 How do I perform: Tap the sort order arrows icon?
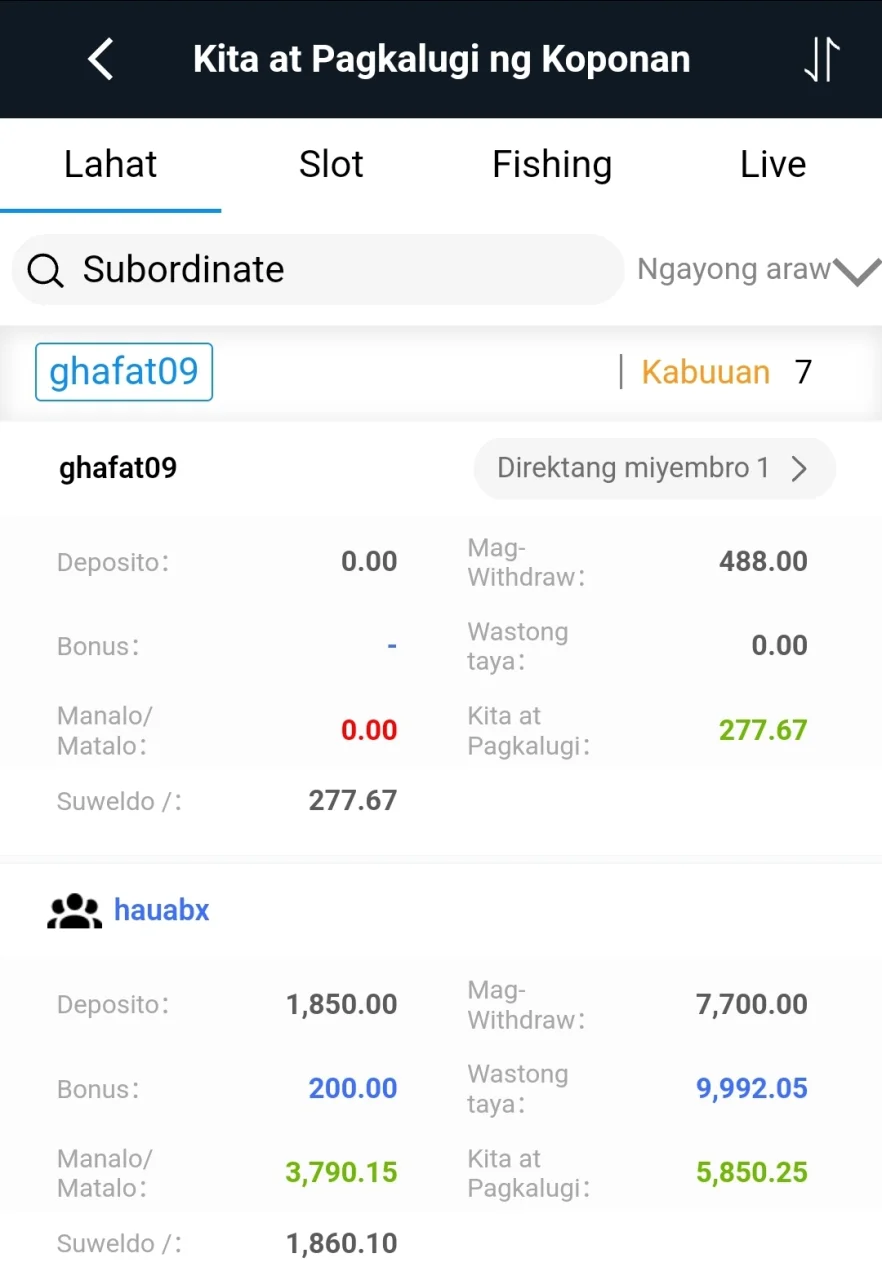821,60
